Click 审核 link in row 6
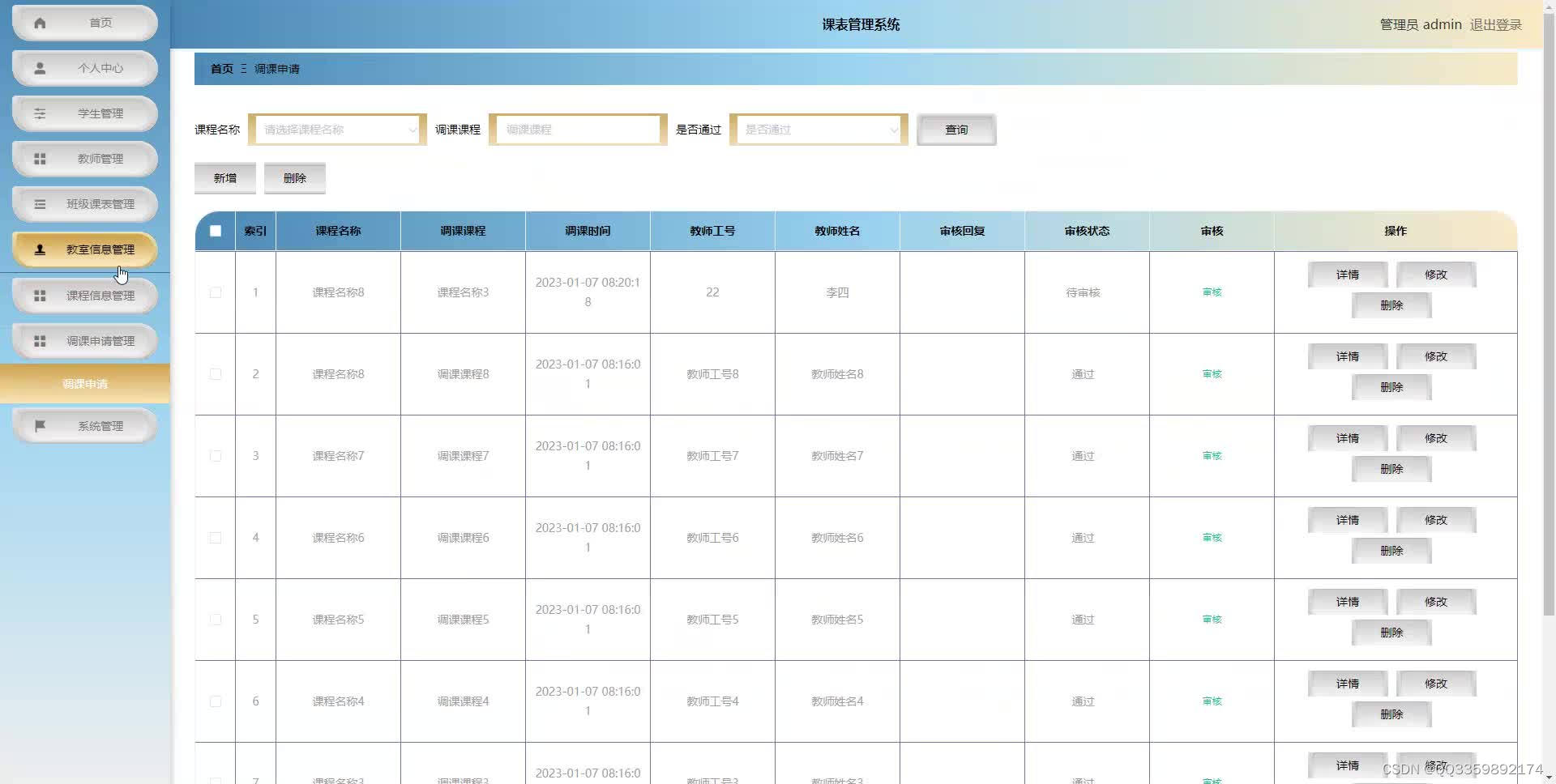Image resolution: width=1556 pixels, height=784 pixels. point(1212,701)
